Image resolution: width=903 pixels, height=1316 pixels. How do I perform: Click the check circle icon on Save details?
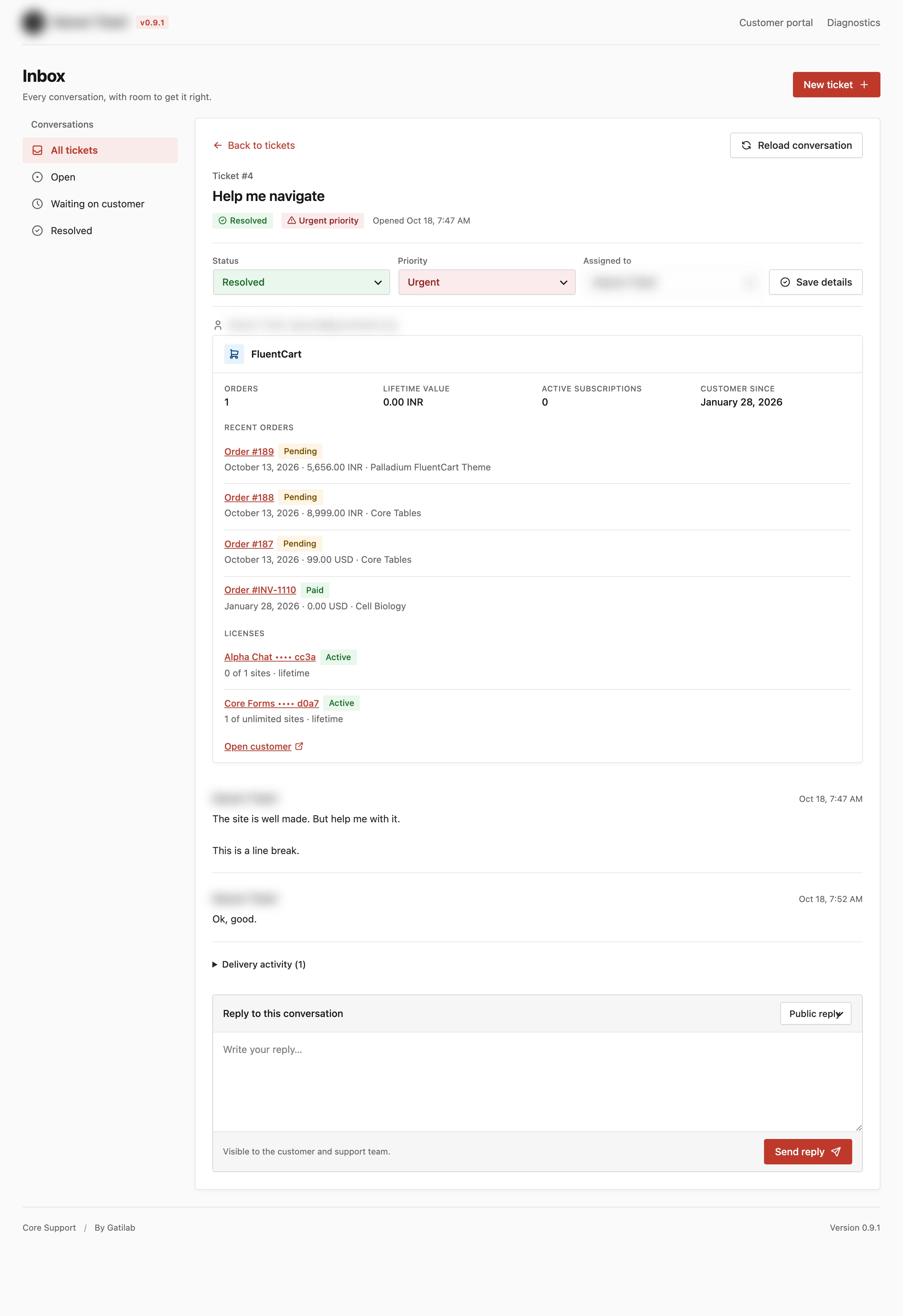coord(785,282)
